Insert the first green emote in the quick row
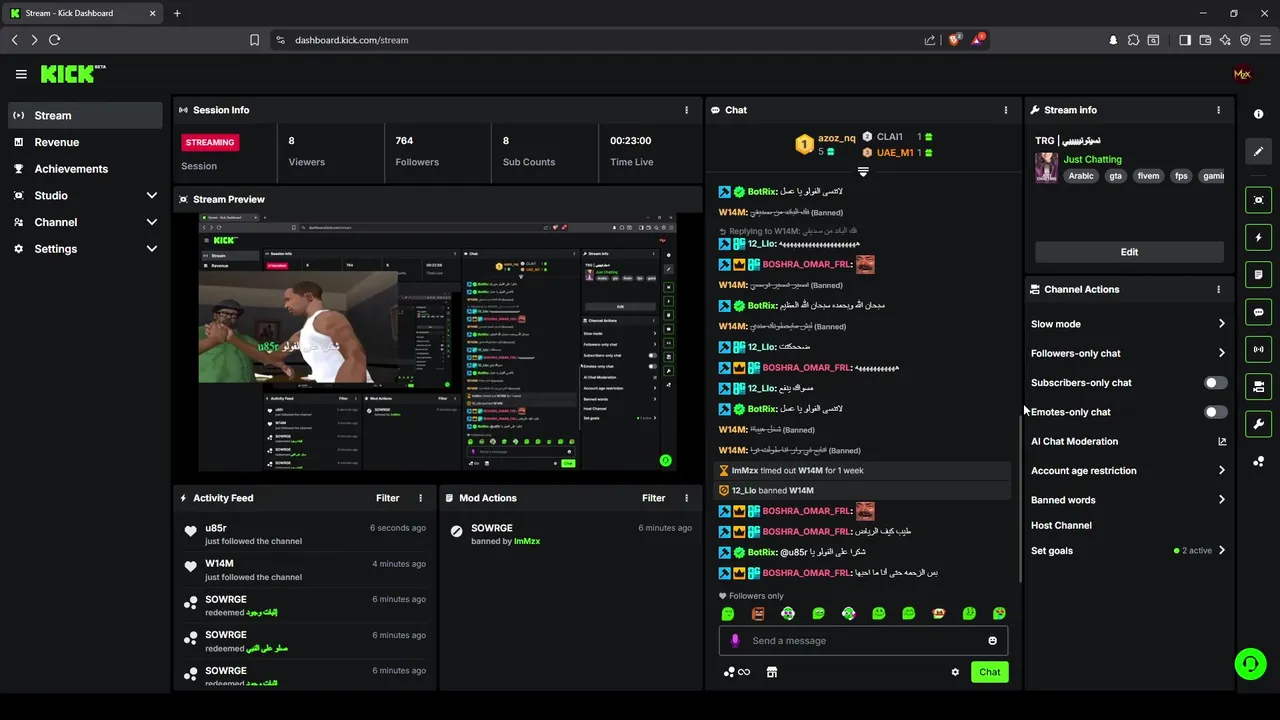This screenshot has height=720, width=1280. (728, 613)
